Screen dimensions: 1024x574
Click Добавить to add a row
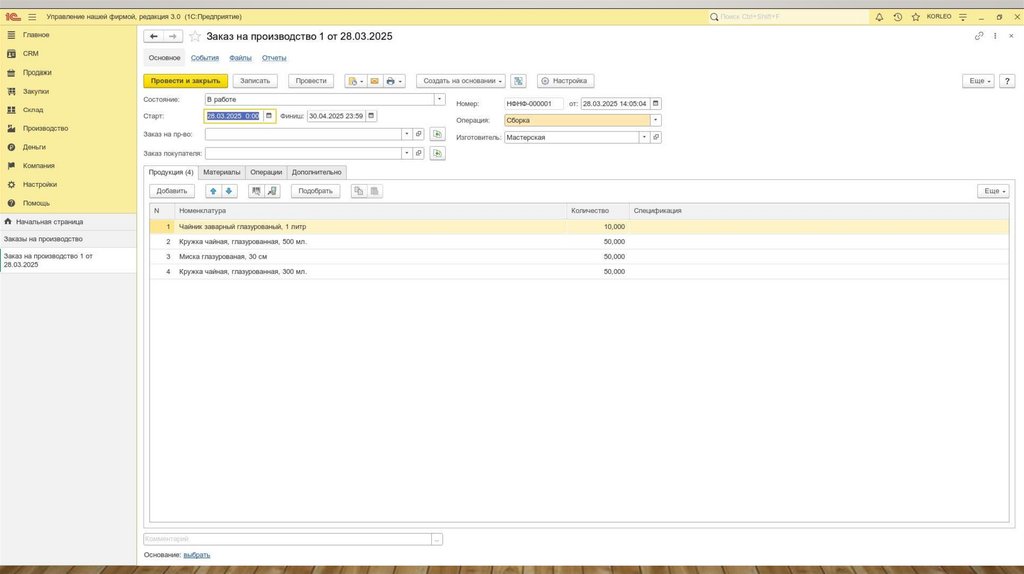[172, 191]
